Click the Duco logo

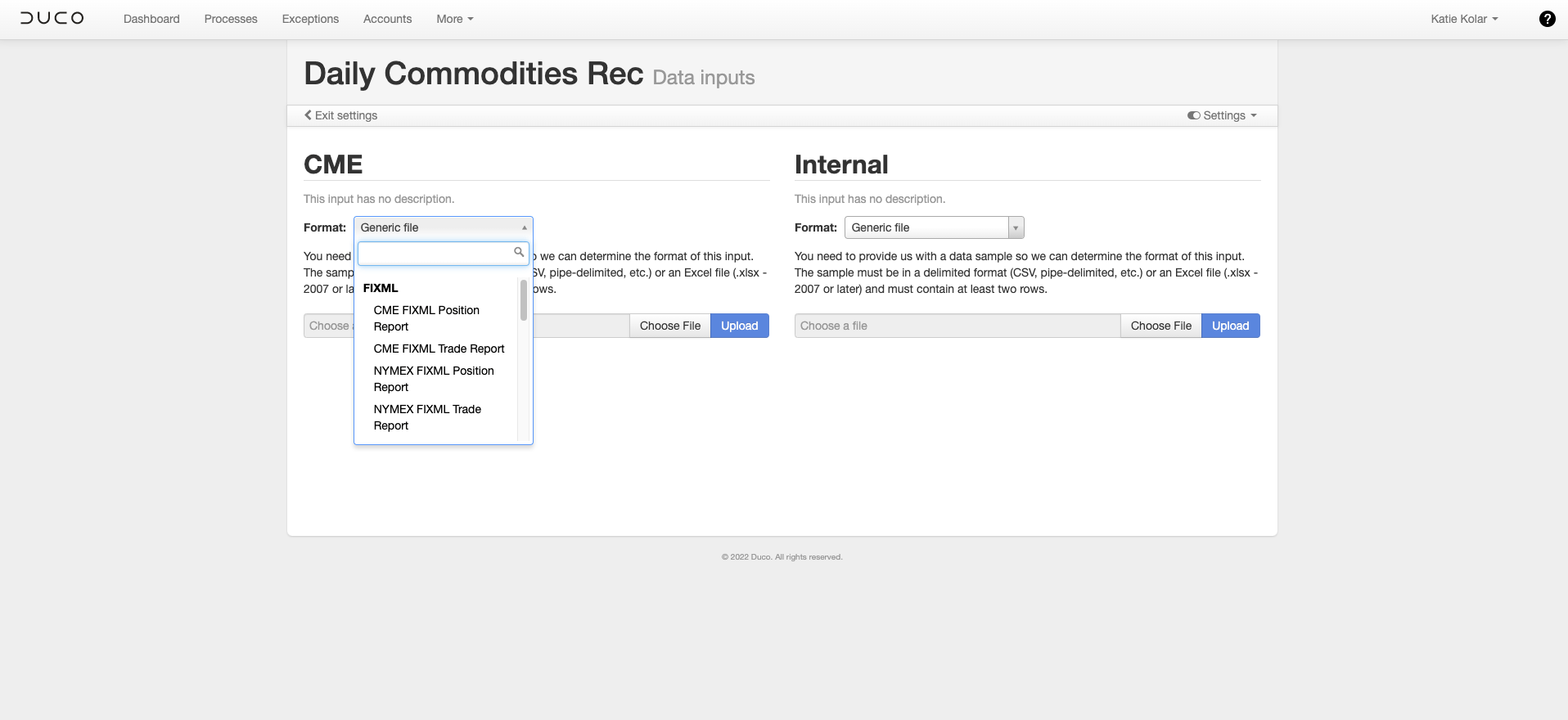click(52, 18)
